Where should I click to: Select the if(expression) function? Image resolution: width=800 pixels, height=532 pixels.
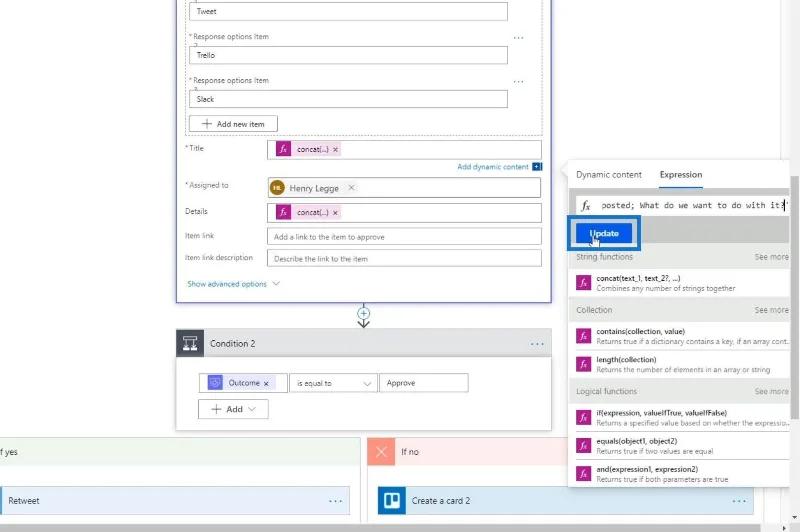click(682, 418)
